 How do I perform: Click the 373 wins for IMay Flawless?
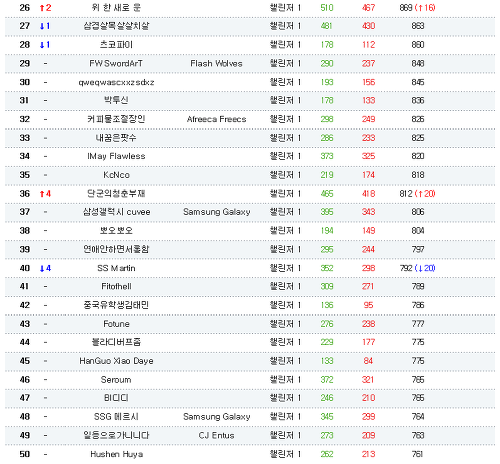coord(327,156)
